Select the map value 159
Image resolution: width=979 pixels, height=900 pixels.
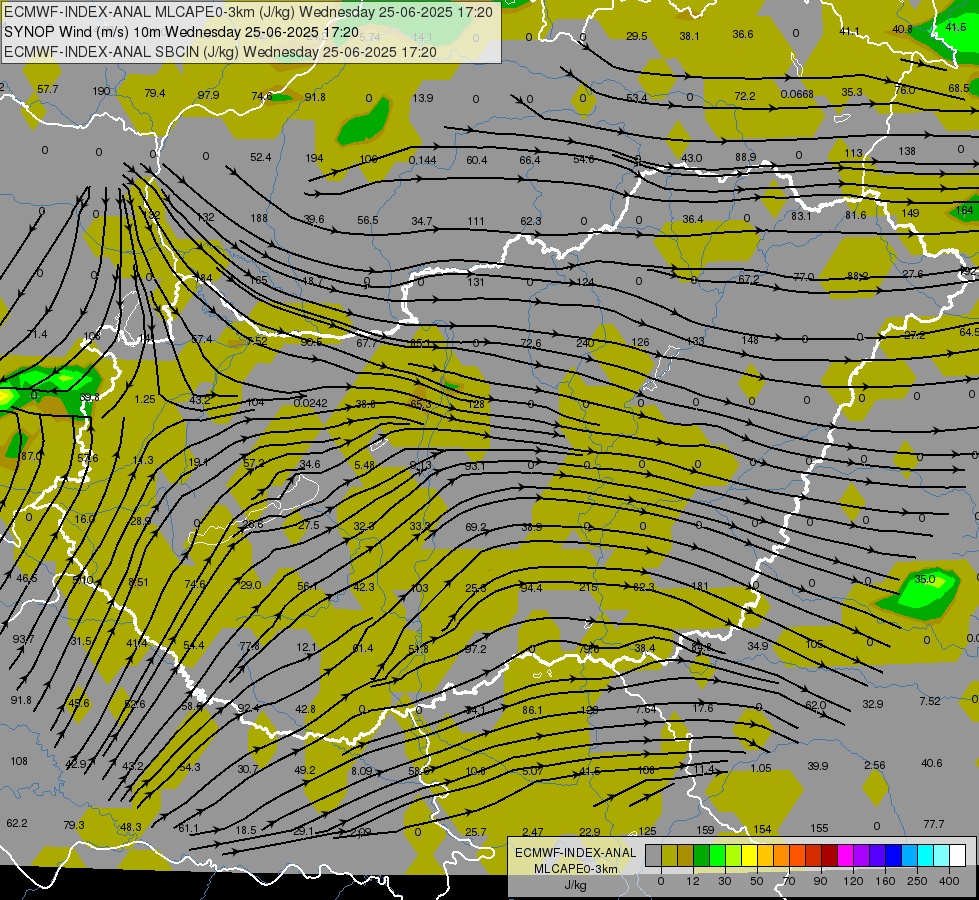(705, 831)
